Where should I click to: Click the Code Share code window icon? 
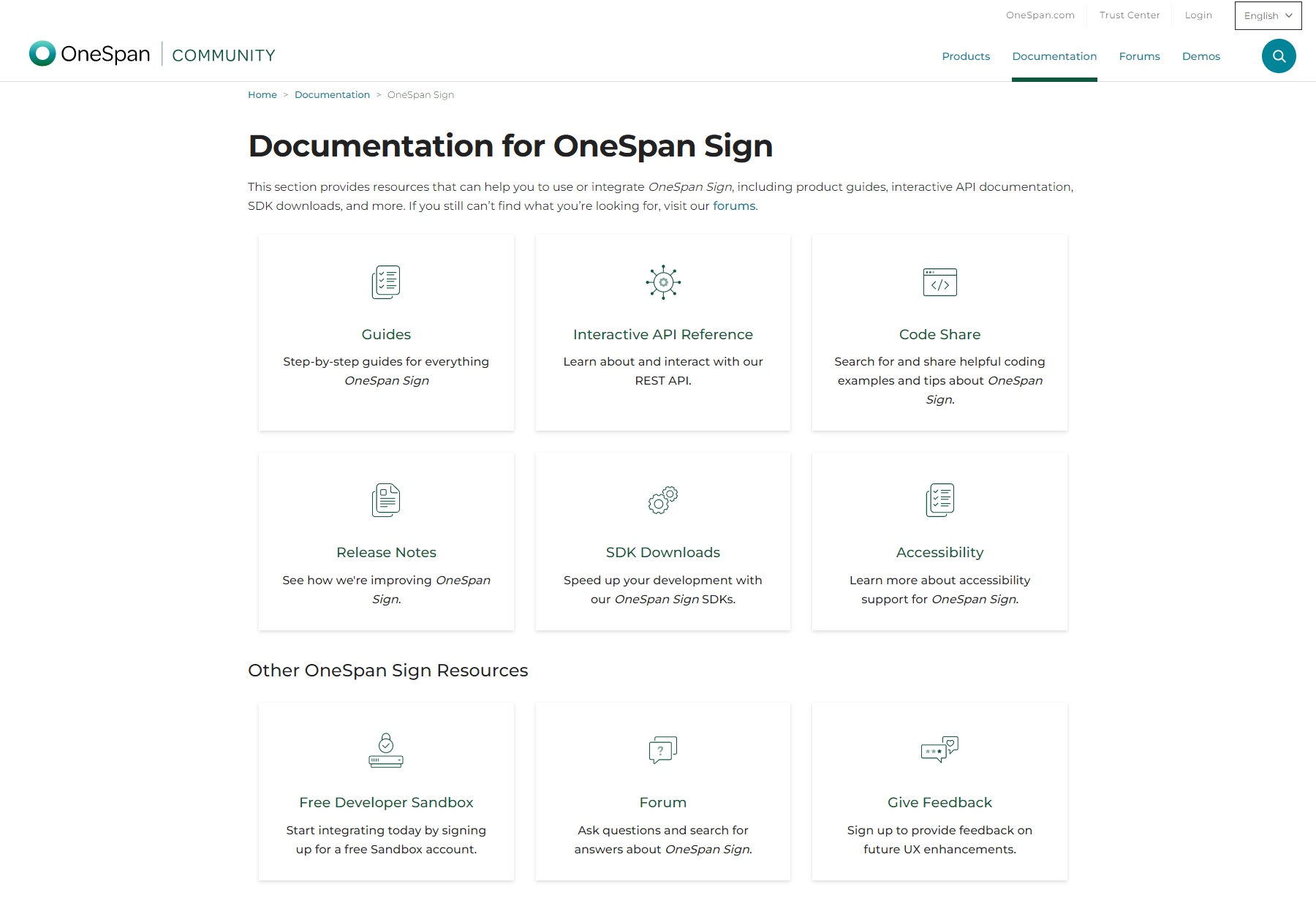[x=939, y=282]
